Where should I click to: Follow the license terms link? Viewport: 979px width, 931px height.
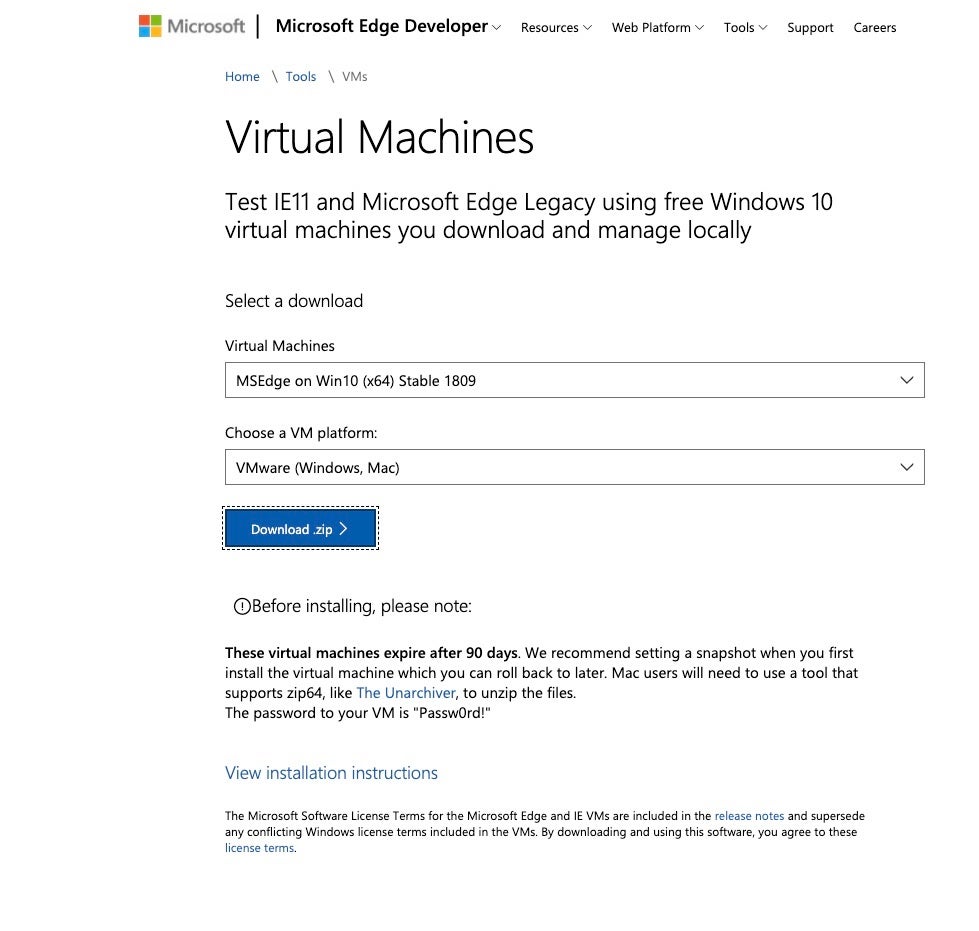point(259,848)
